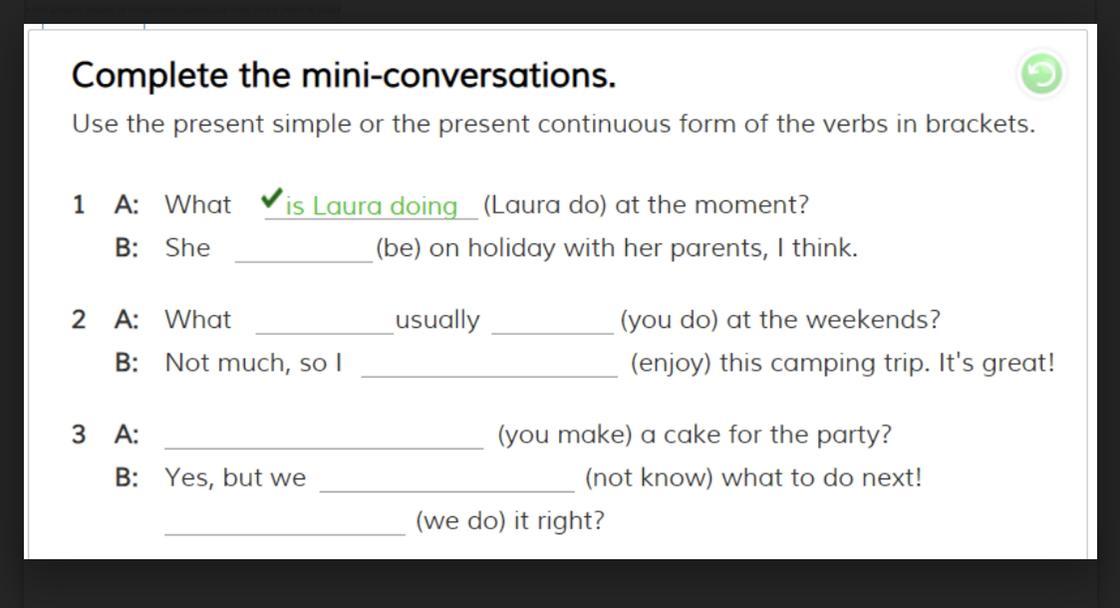Click the question number 2 label
1120x608 pixels.
79,320
